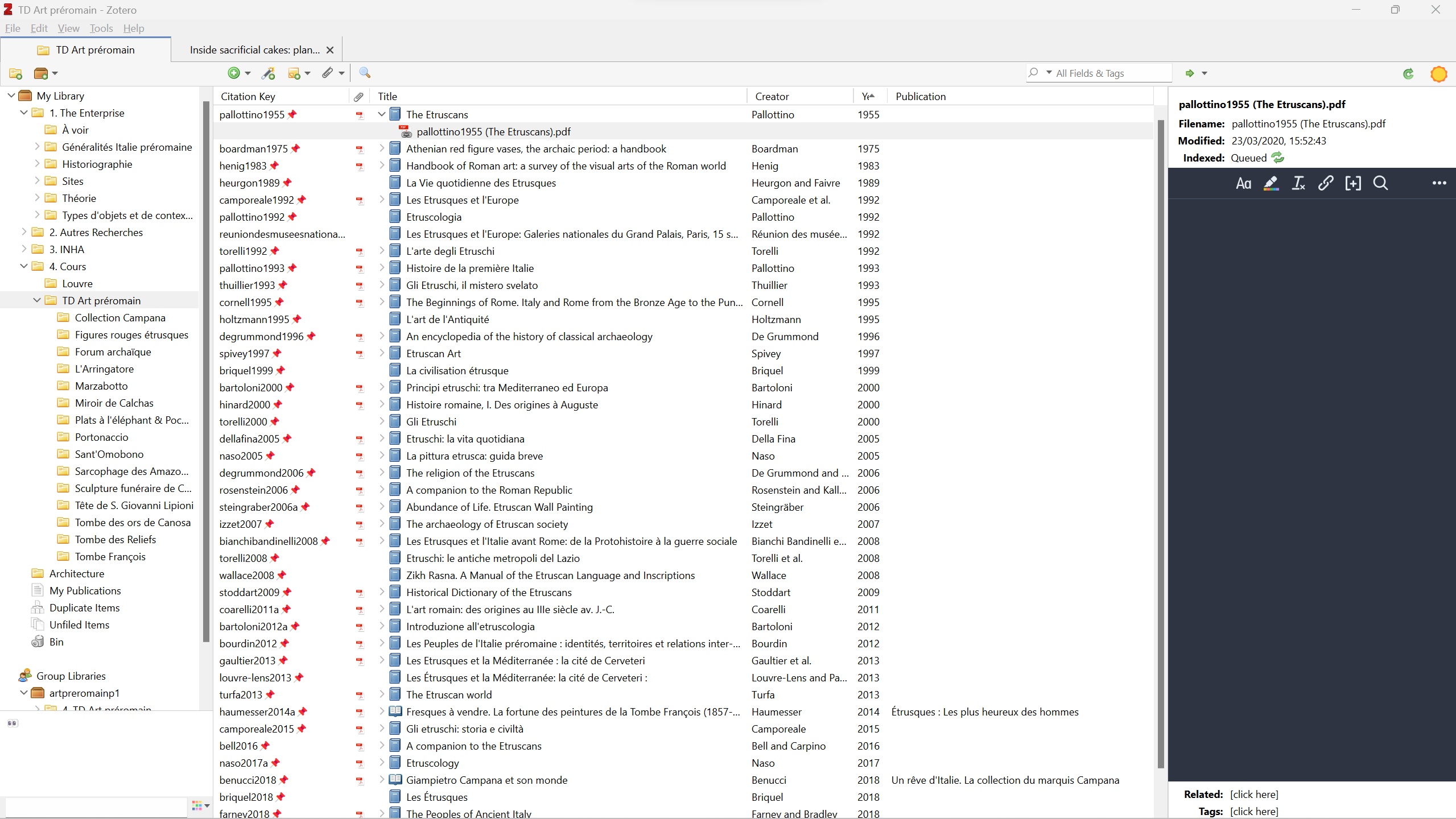The height and width of the screenshot is (819, 1456).
Task: Click the Add Attachment paperclip icon
Action: click(x=328, y=73)
